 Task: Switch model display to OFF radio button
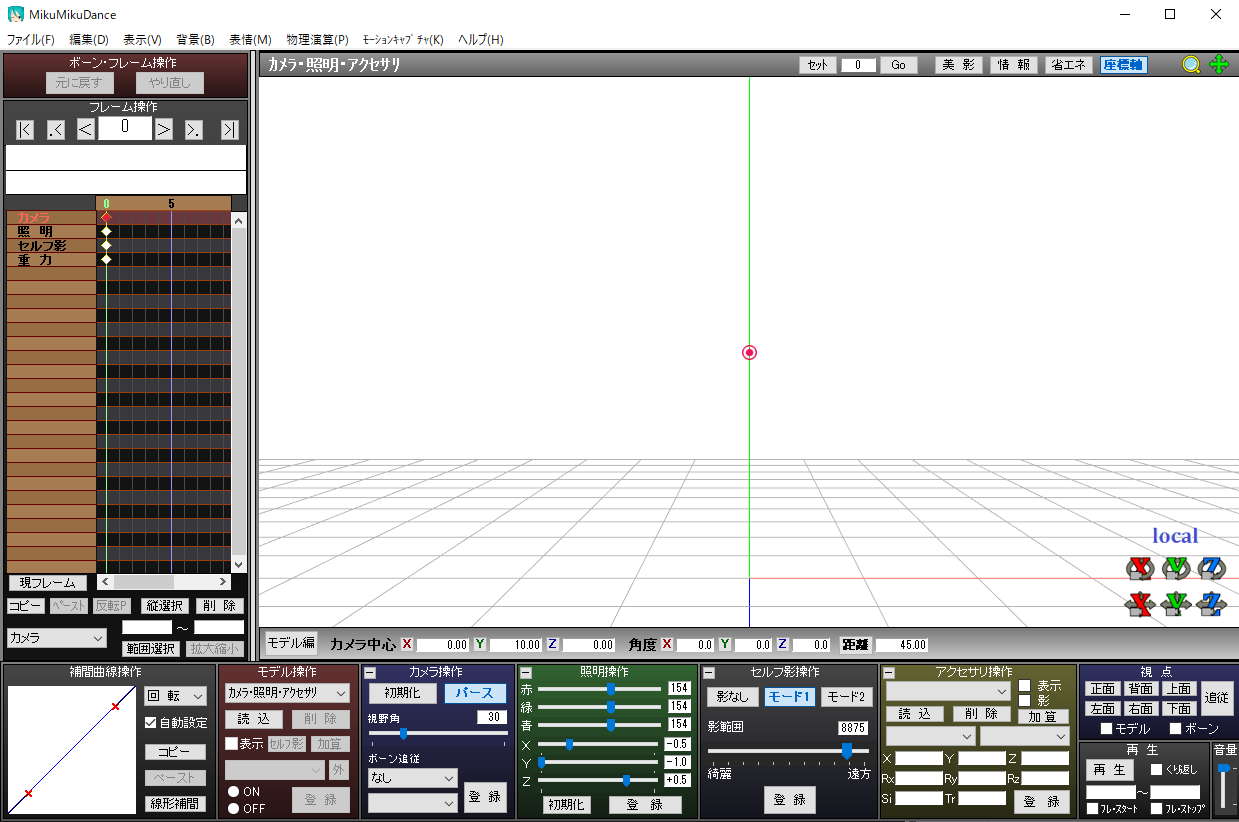coord(235,808)
